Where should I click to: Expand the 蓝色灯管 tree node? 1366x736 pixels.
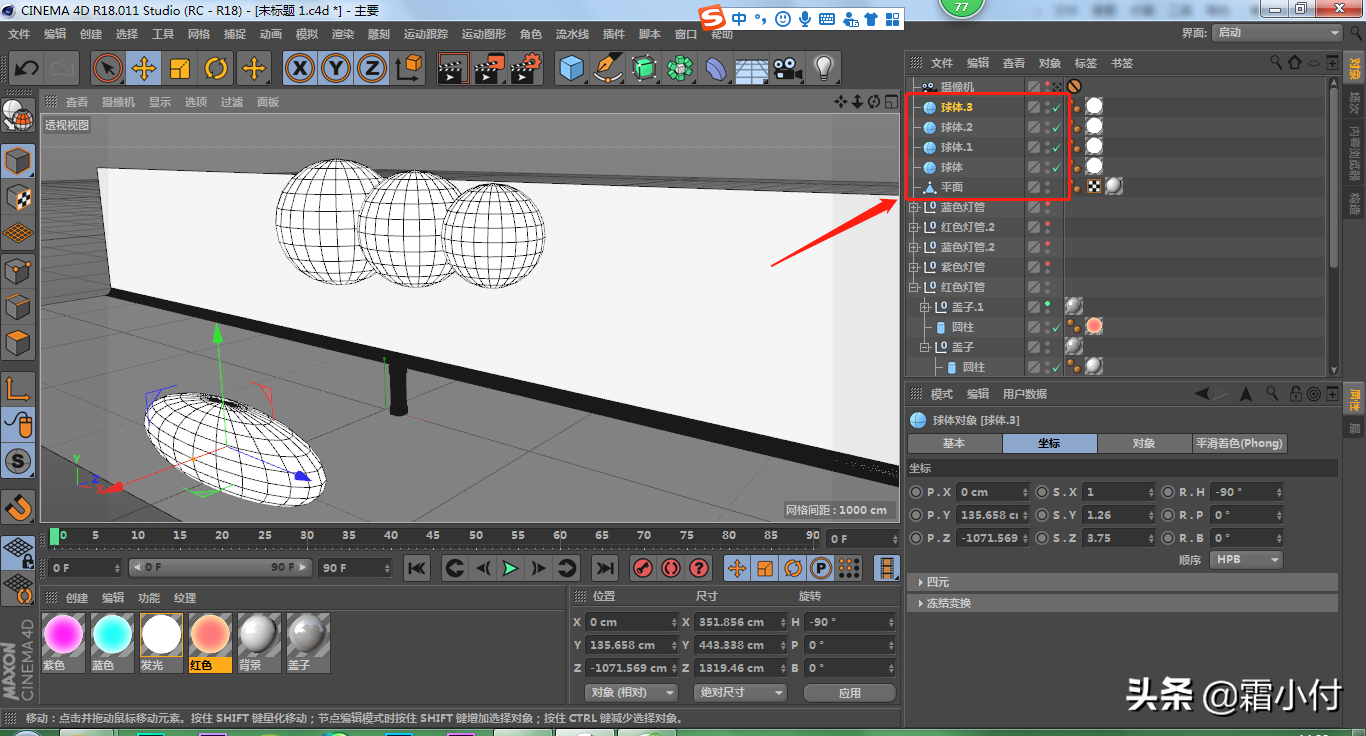[x=913, y=207]
